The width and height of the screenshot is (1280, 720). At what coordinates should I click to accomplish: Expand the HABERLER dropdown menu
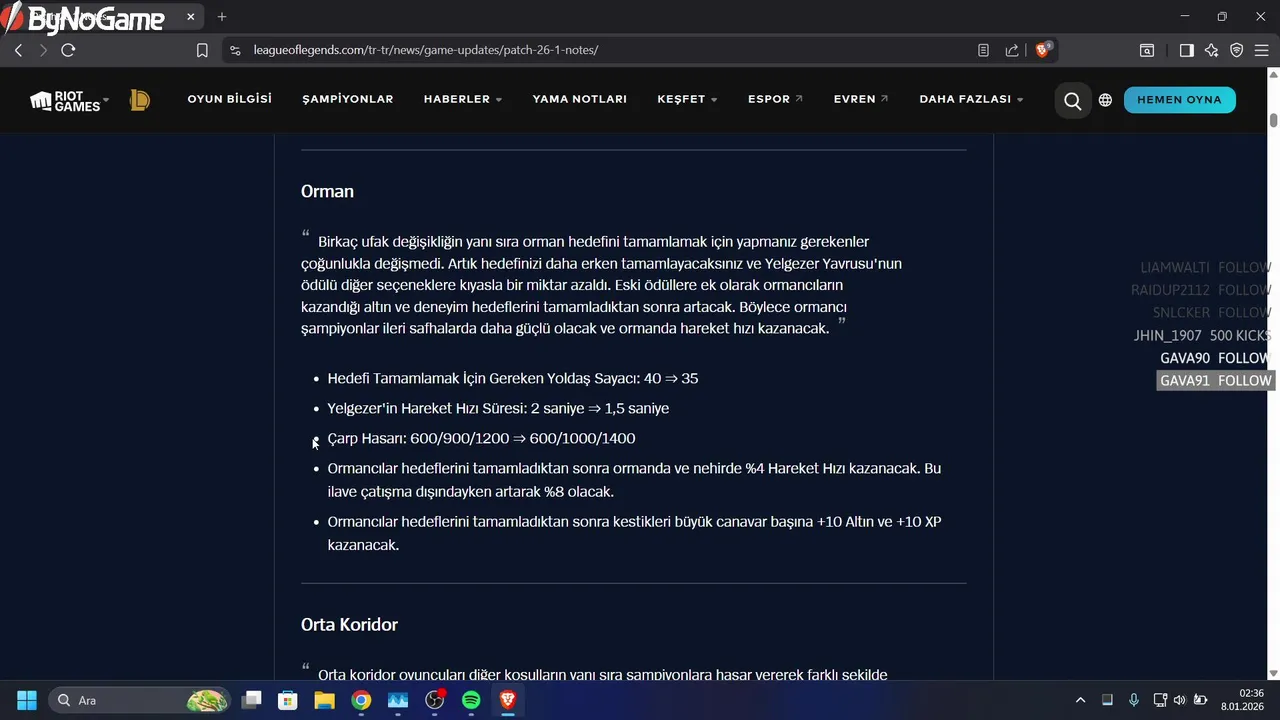click(x=463, y=99)
